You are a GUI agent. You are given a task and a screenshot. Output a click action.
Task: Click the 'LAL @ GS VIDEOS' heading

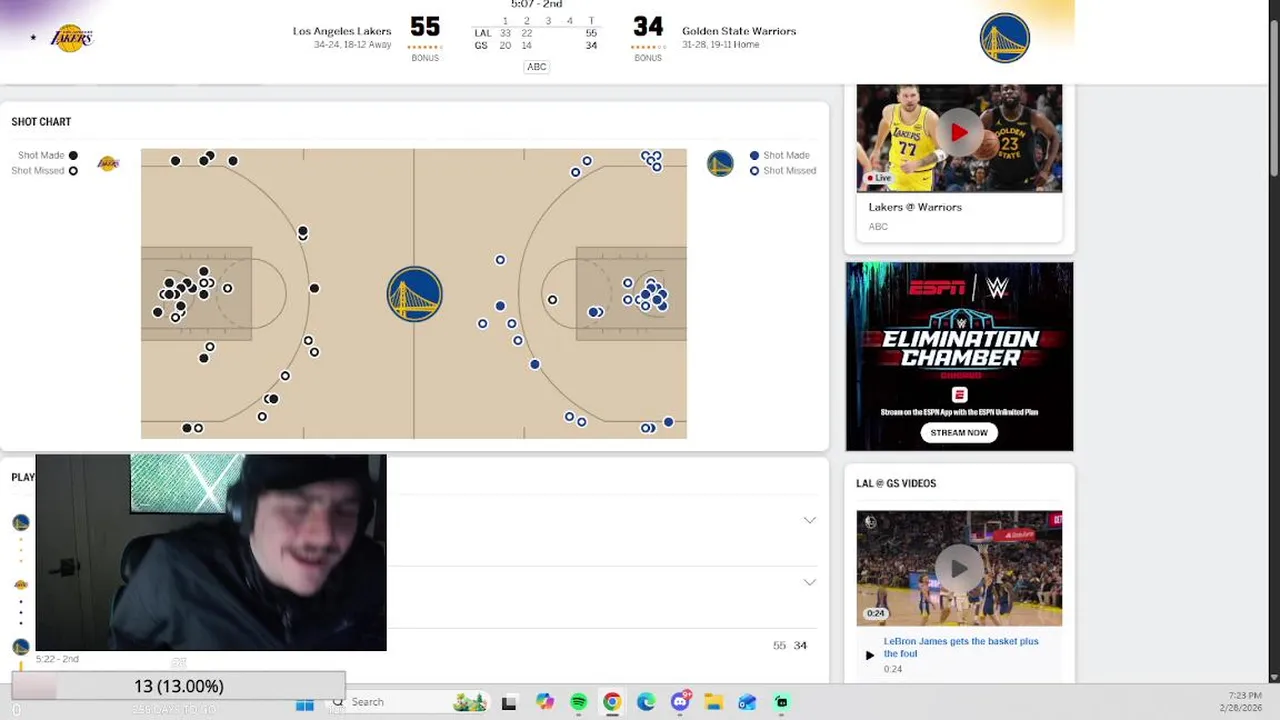896,483
